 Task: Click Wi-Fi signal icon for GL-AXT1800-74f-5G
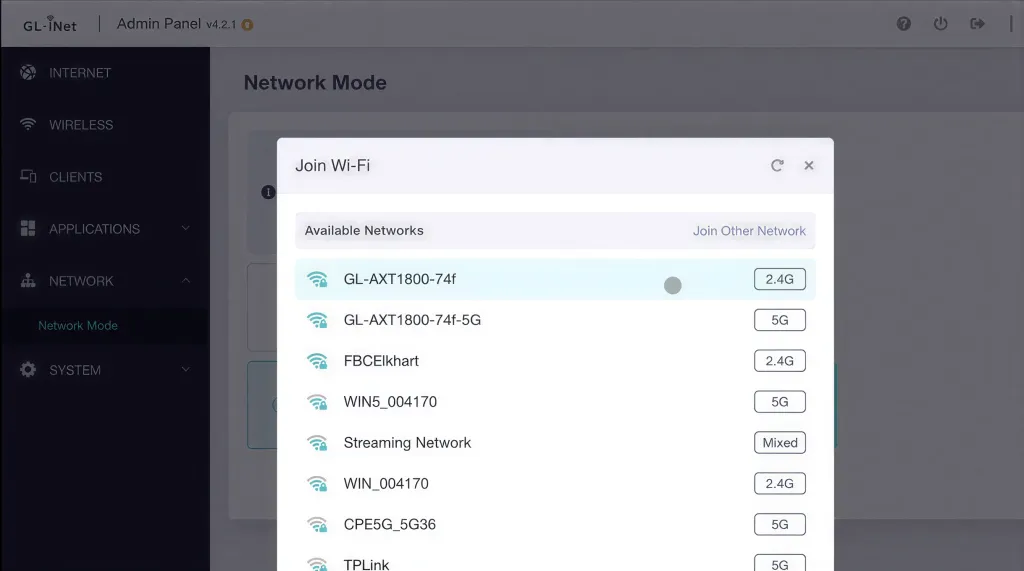[317, 321]
